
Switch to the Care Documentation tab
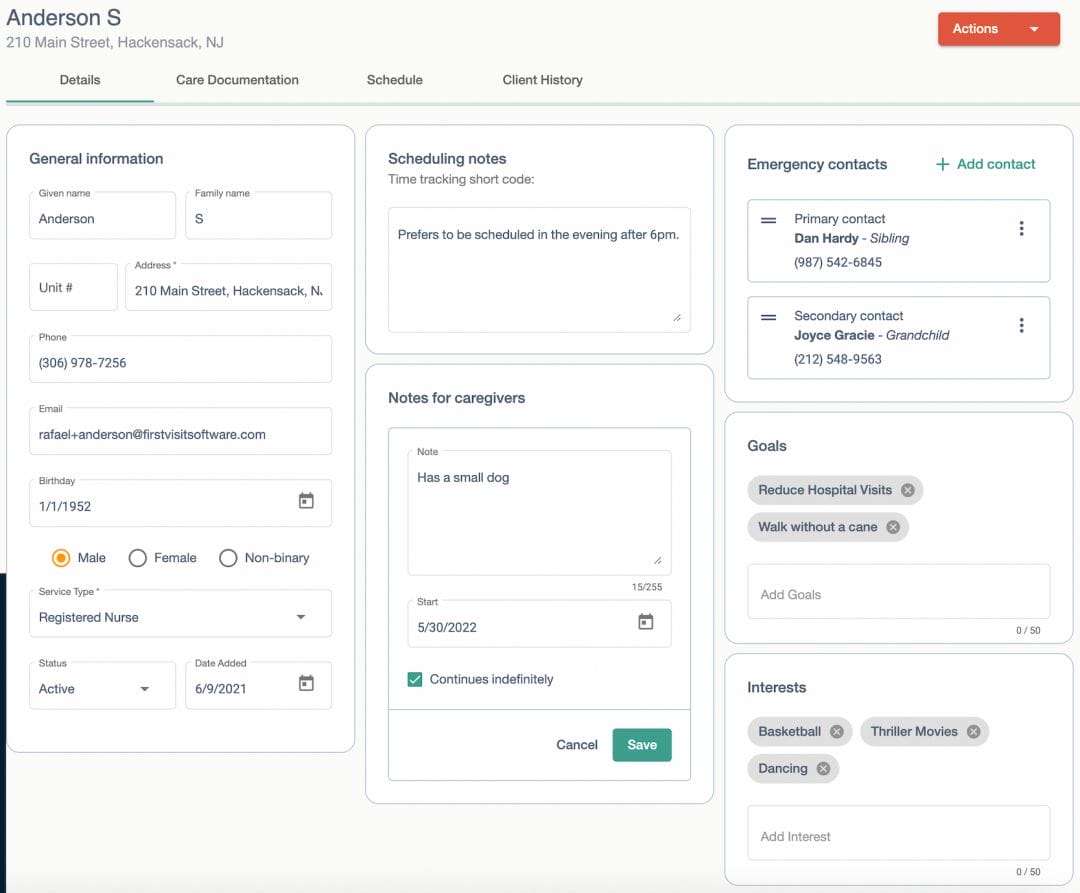tap(237, 80)
